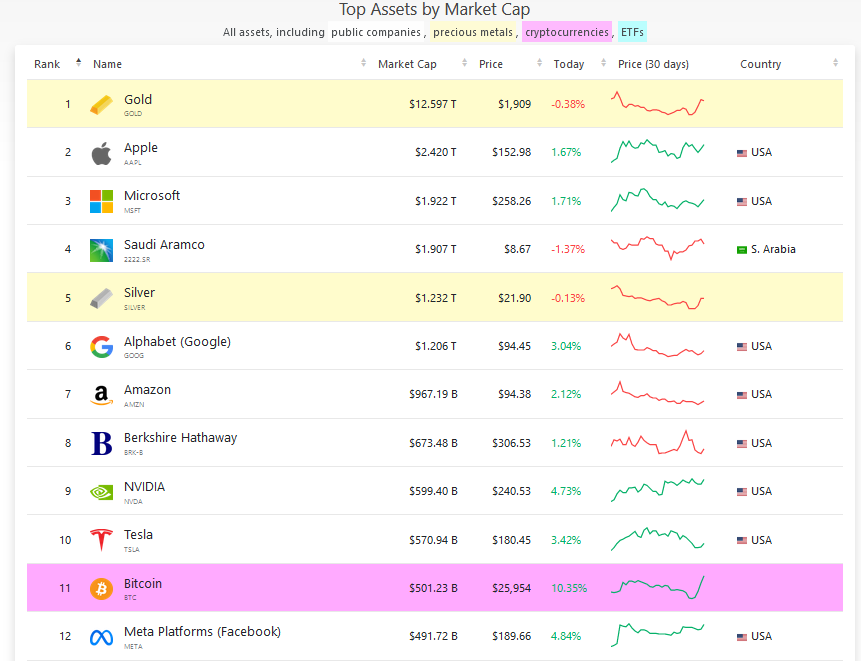Toggle the ETFs filter
861x661 pixels.
click(632, 32)
